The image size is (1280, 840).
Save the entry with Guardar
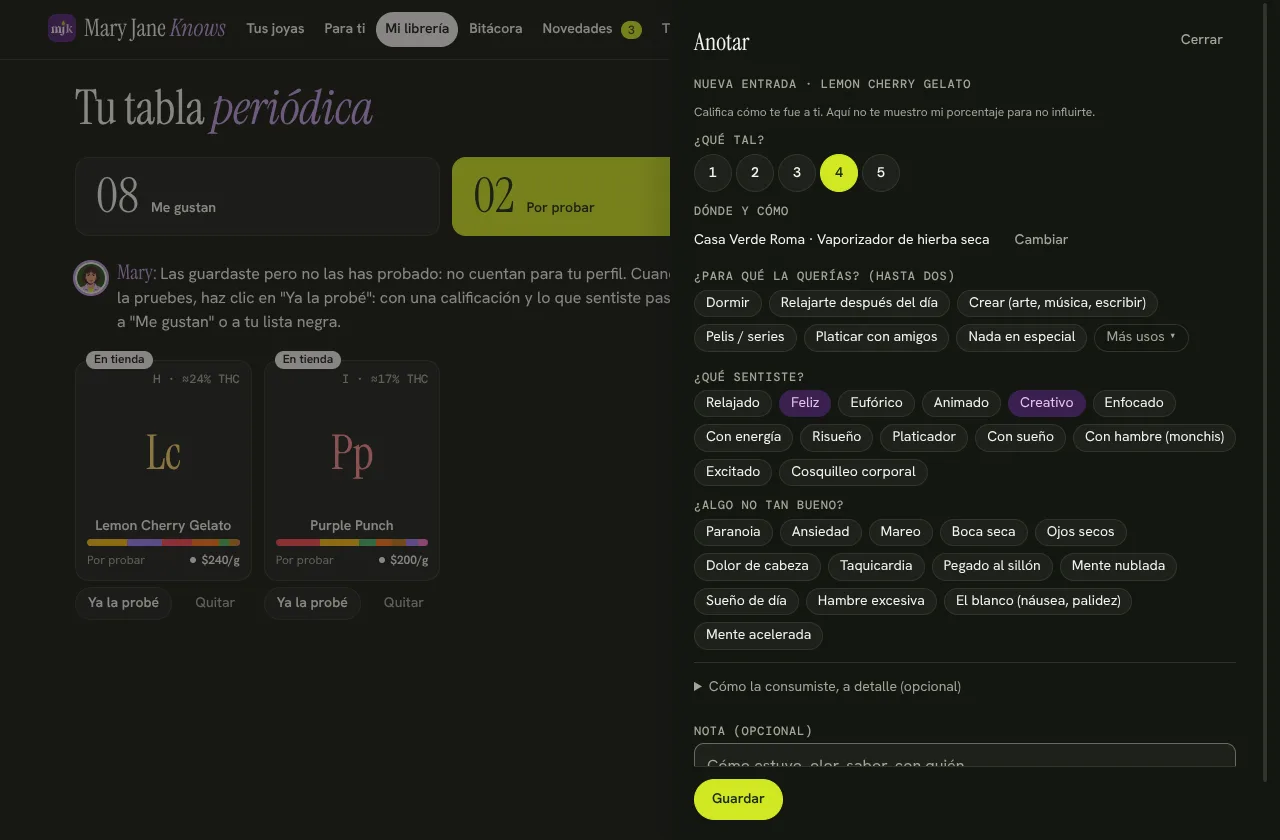click(738, 799)
